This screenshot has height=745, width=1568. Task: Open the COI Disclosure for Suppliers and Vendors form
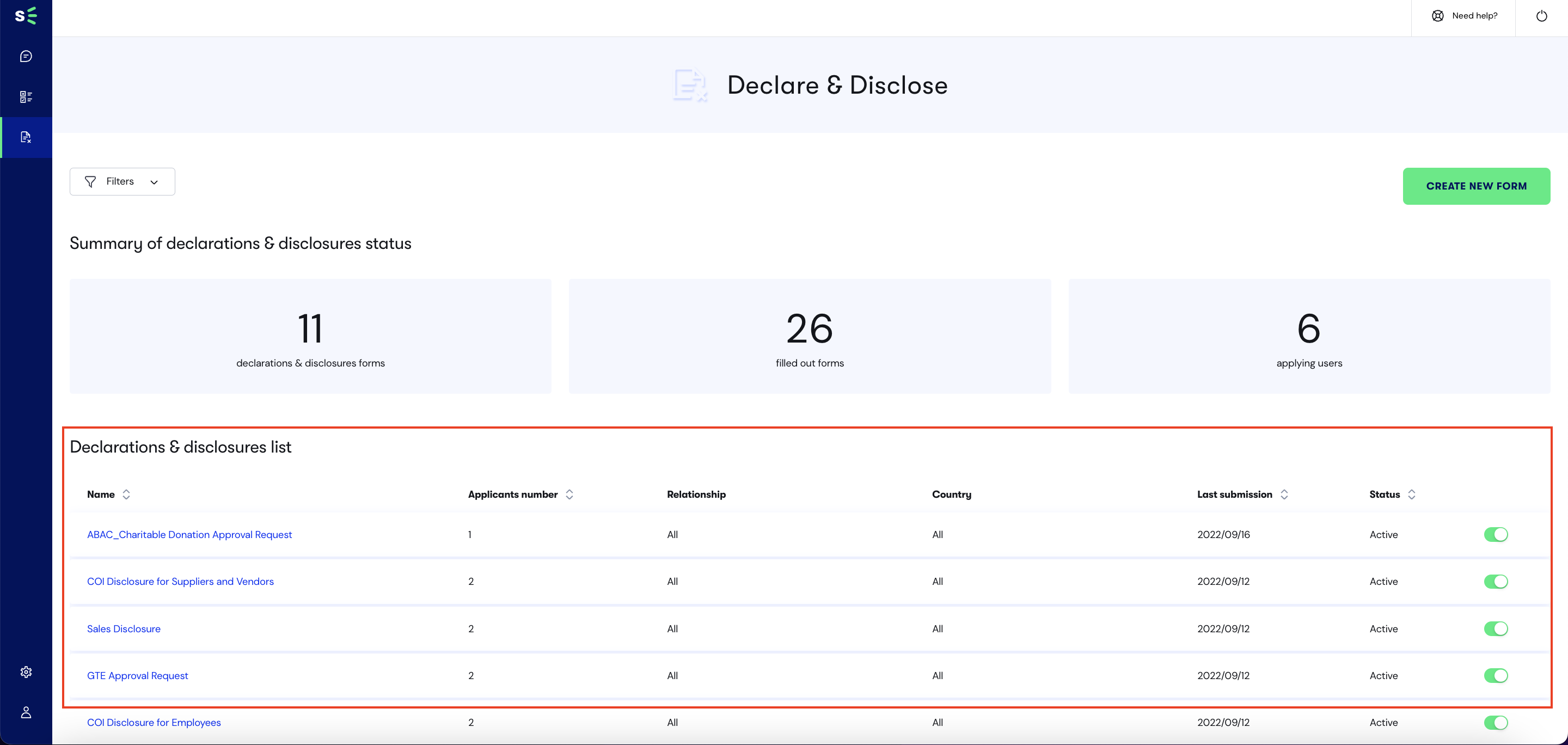tap(180, 581)
